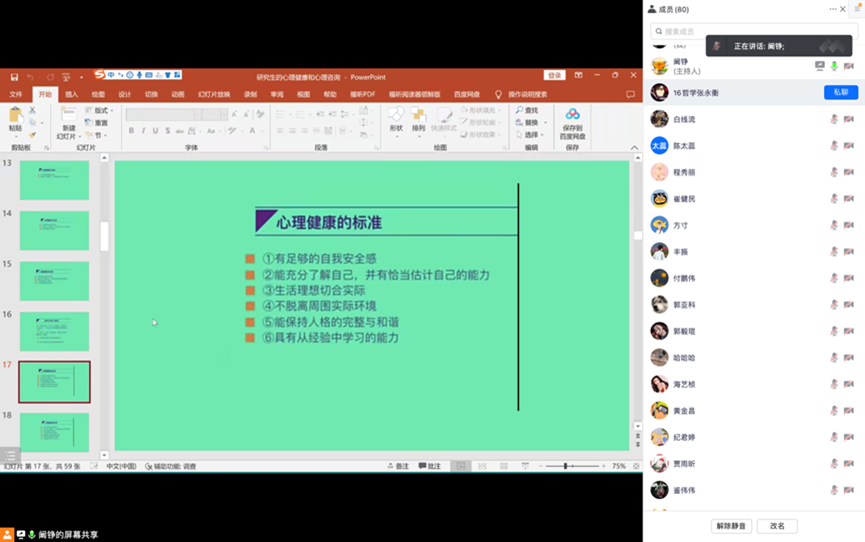
Task: Switch to the Slide Show ribbon tab
Action: click(213, 94)
